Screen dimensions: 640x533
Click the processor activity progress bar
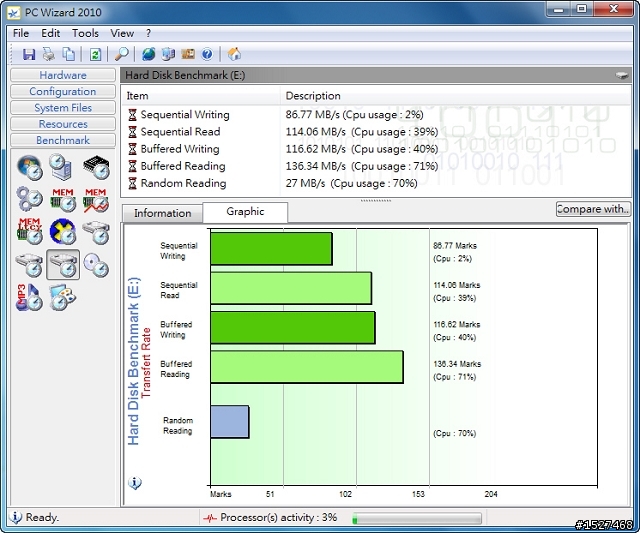tap(417, 519)
